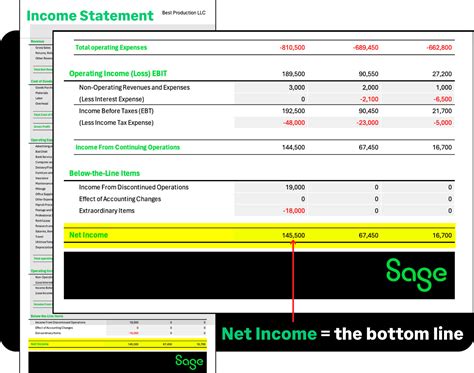Select the 3,000 non-operating revenues cell
474x373 pixels.
271,88
